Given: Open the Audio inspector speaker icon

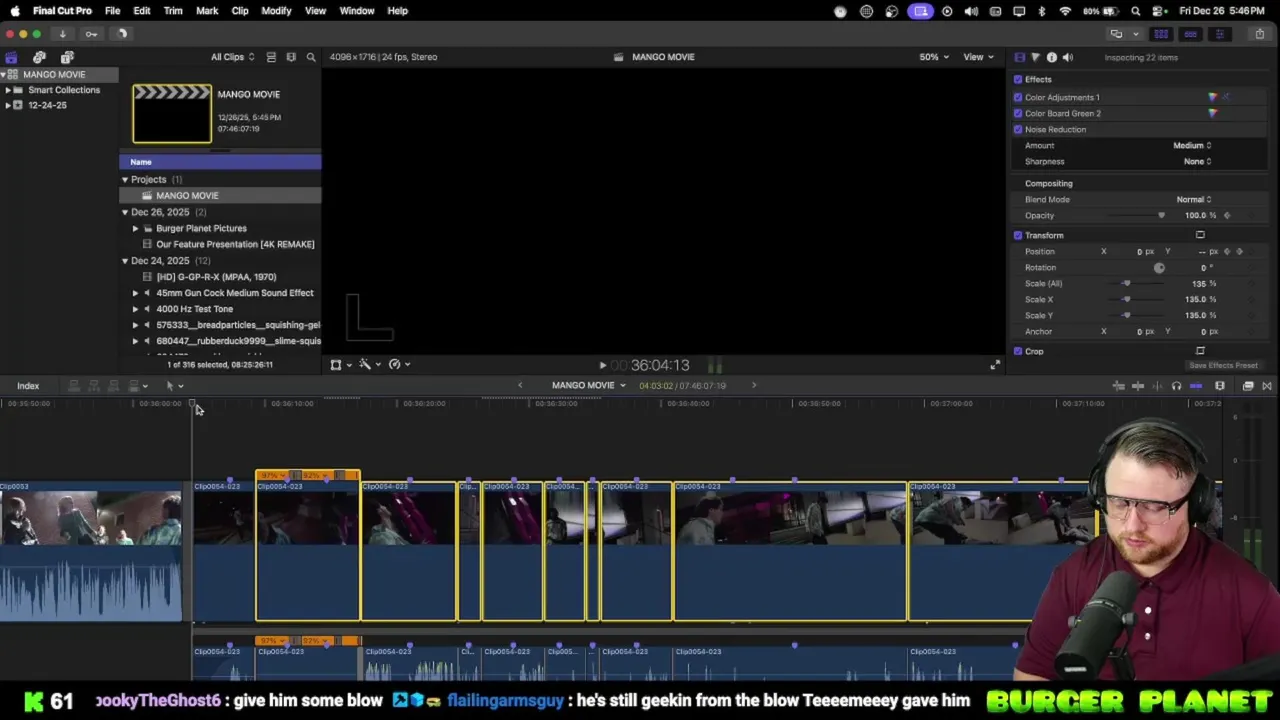Looking at the screenshot, I should tap(1067, 57).
